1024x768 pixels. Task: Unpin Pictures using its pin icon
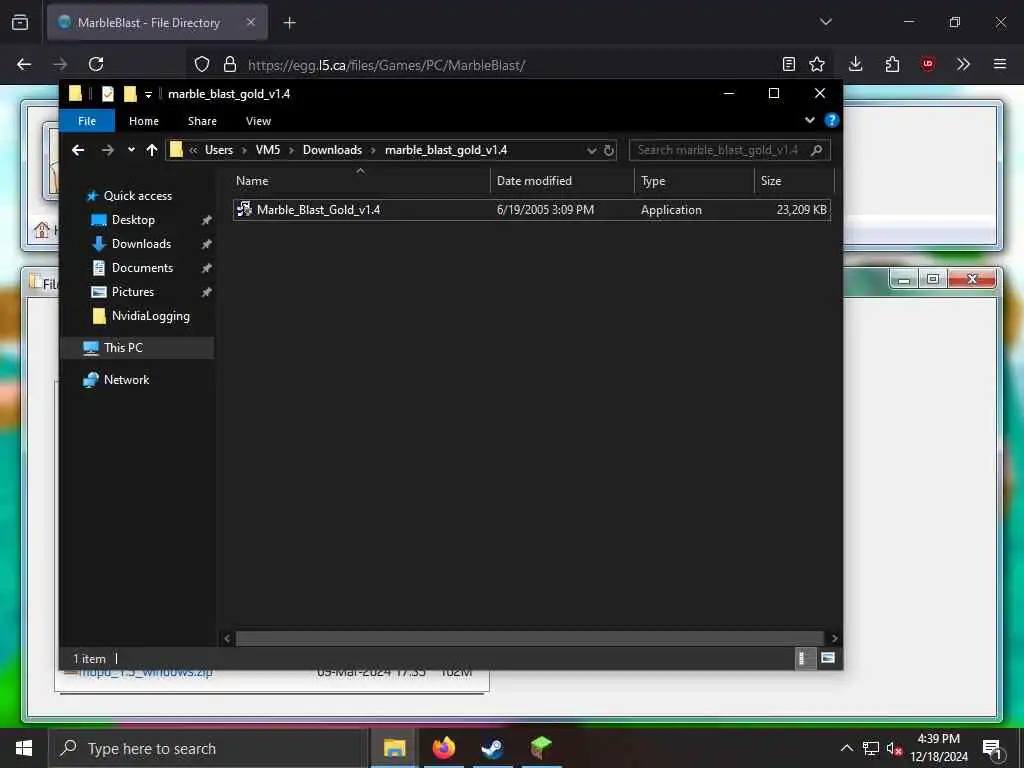[206, 293]
